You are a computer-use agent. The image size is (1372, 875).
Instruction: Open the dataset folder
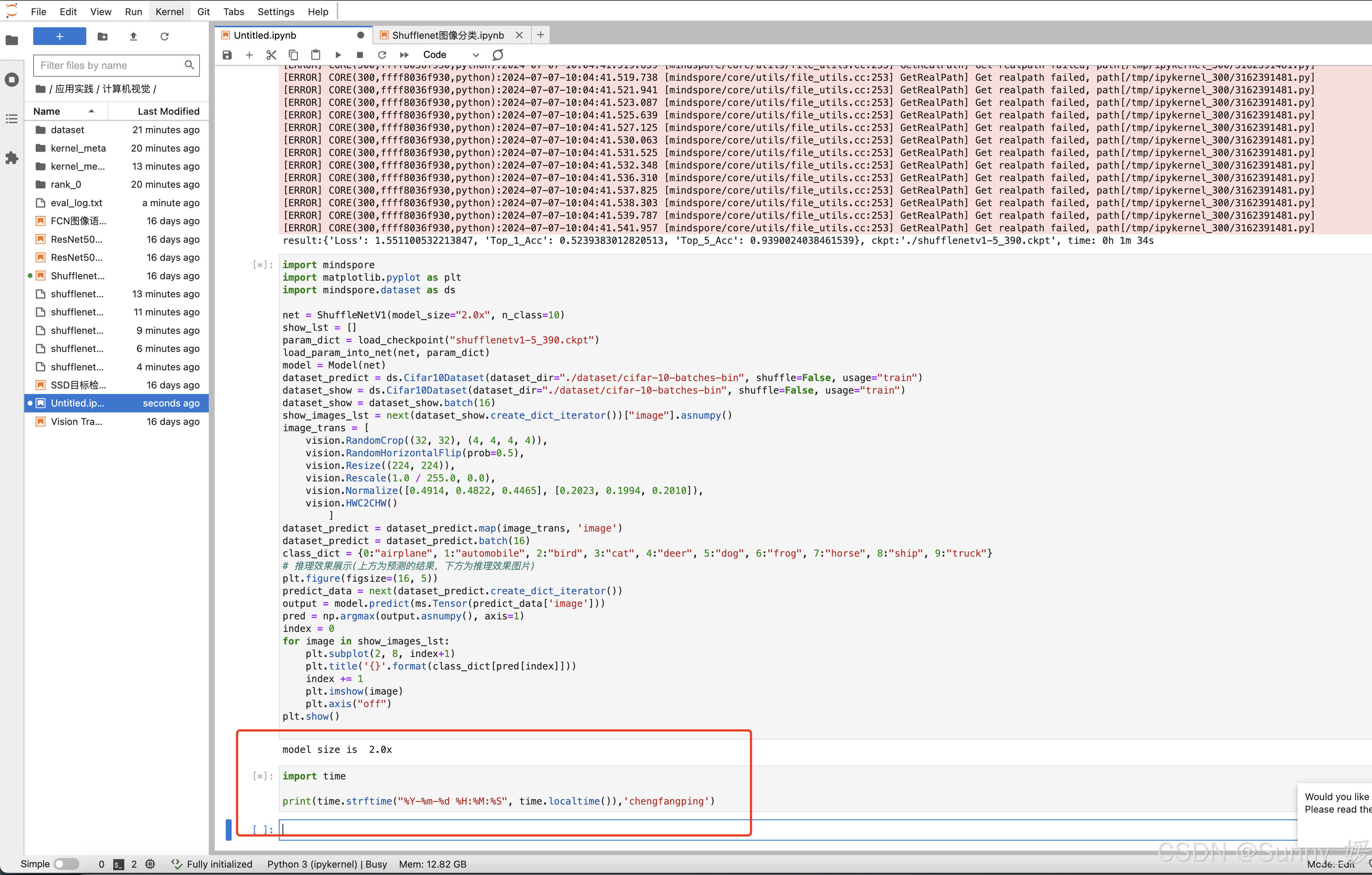pyautogui.click(x=117, y=130)
